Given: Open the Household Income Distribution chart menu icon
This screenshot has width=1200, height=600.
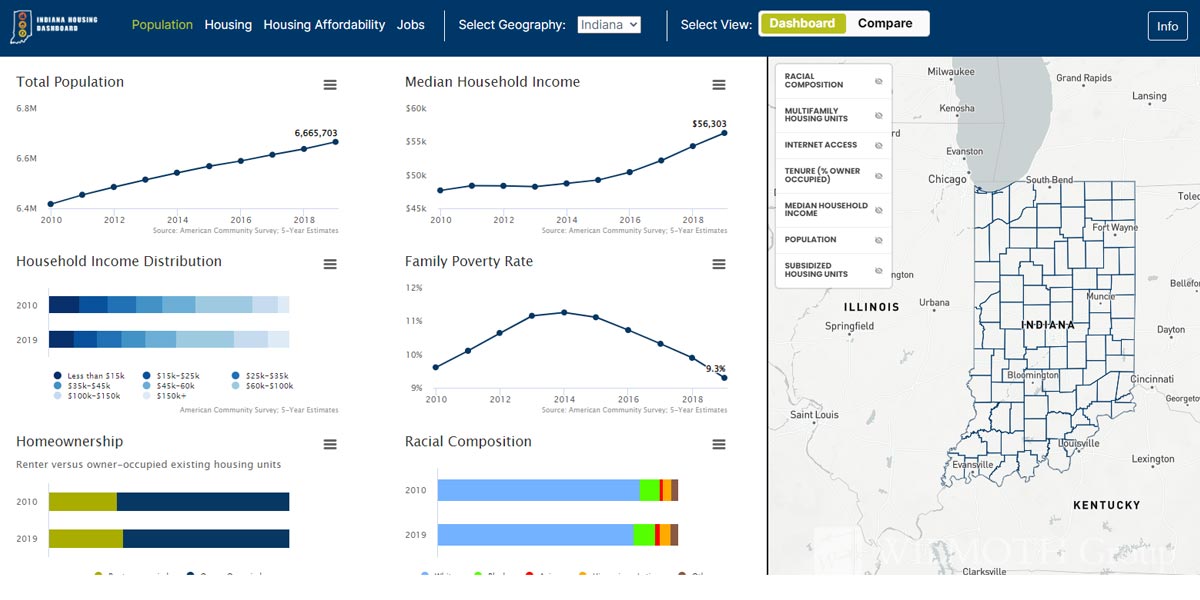Looking at the screenshot, I should 330,264.
